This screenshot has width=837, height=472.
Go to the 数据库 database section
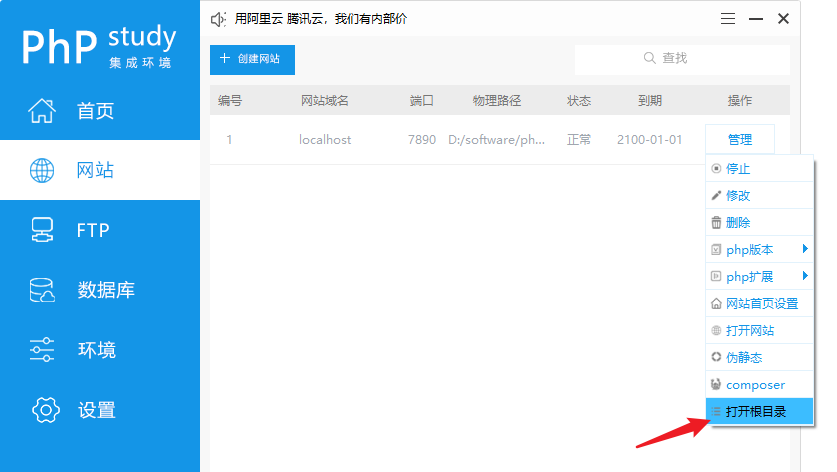pyautogui.click(x=100, y=290)
